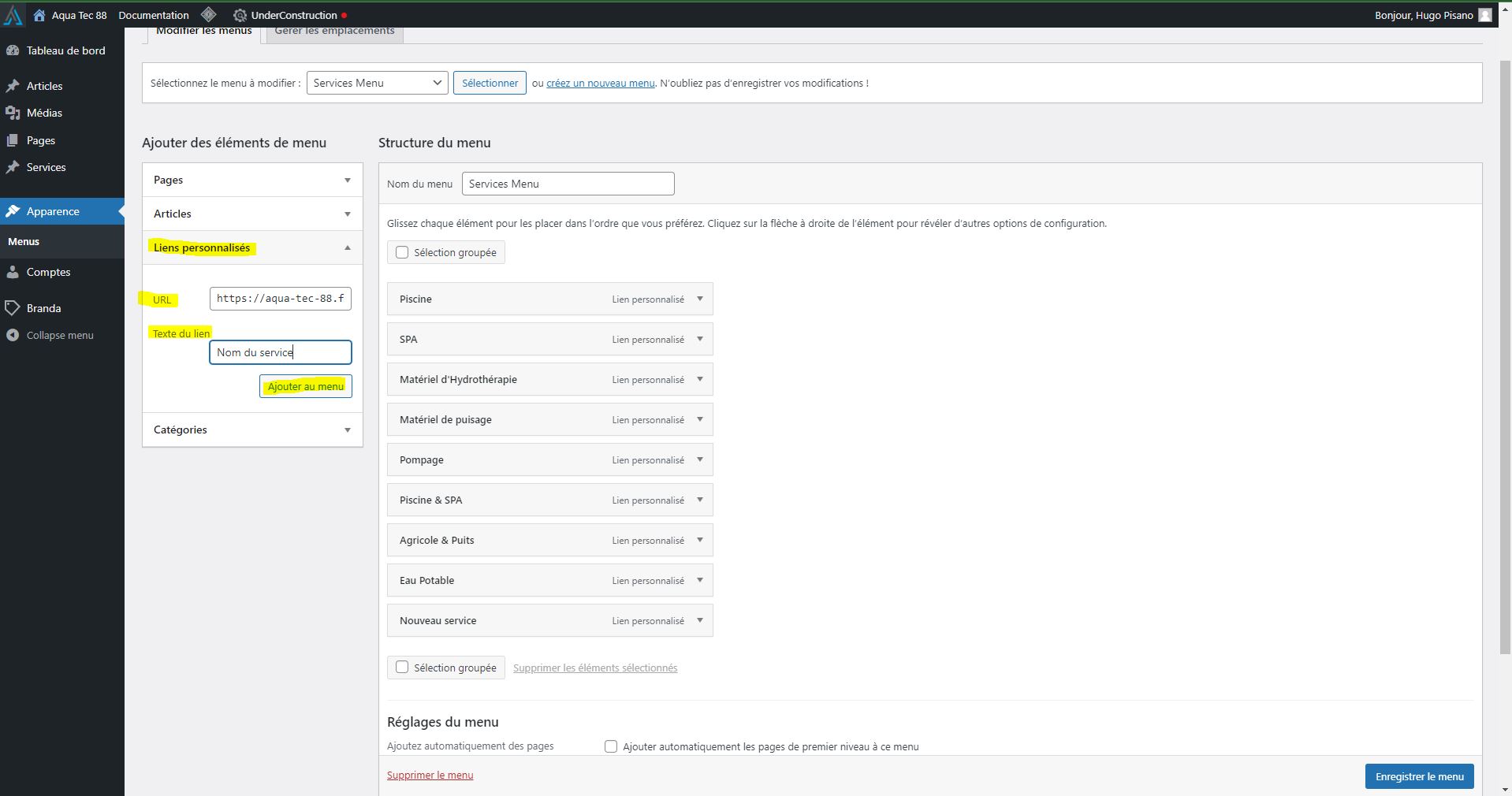The height and width of the screenshot is (796, 1512).
Task: Click the UnderConstruction gear icon
Action: (x=240, y=15)
